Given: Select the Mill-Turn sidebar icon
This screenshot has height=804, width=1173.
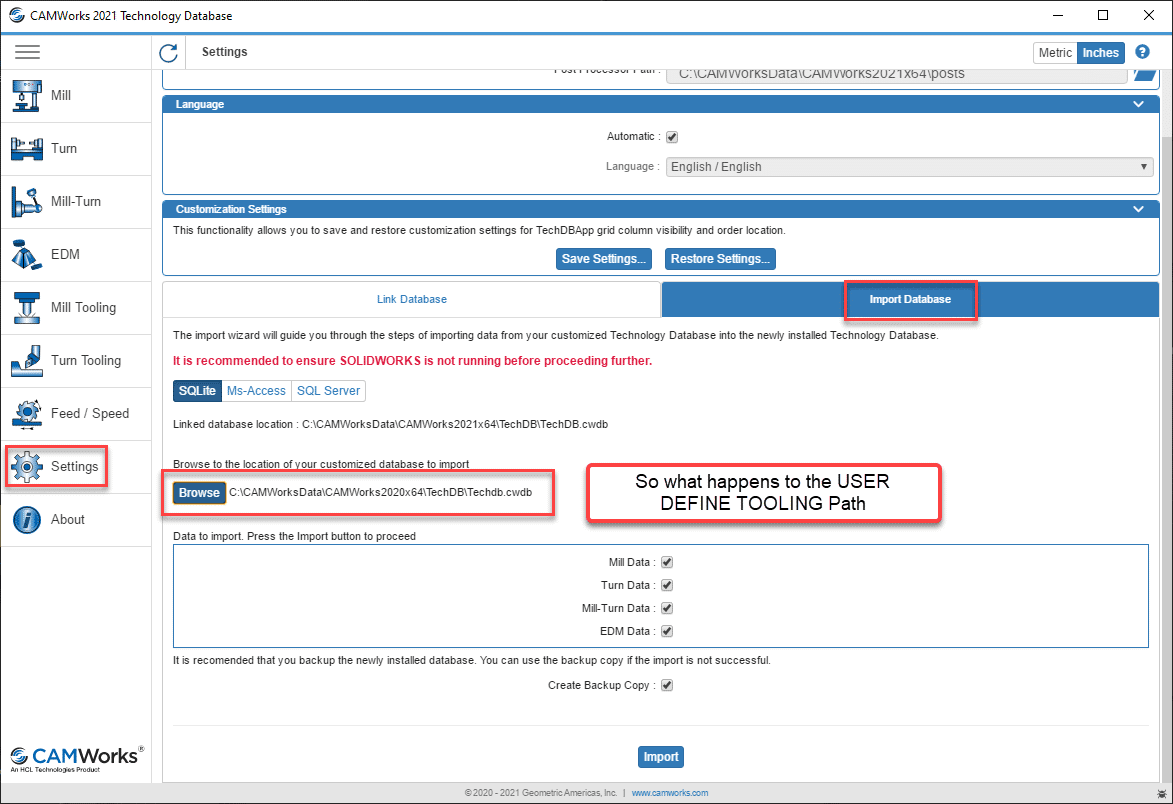Looking at the screenshot, I should coord(27,202).
